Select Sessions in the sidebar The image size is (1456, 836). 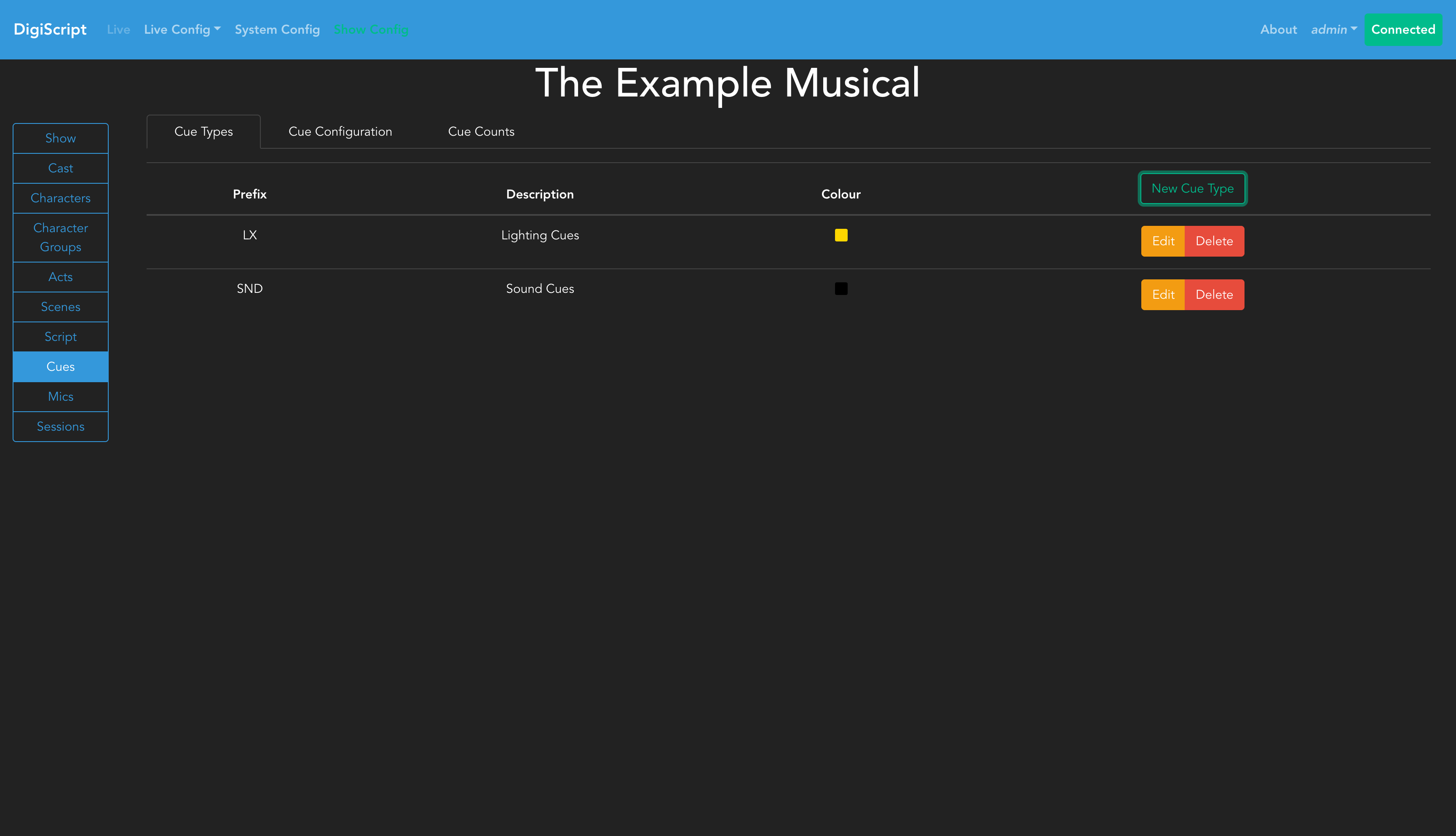click(60, 426)
